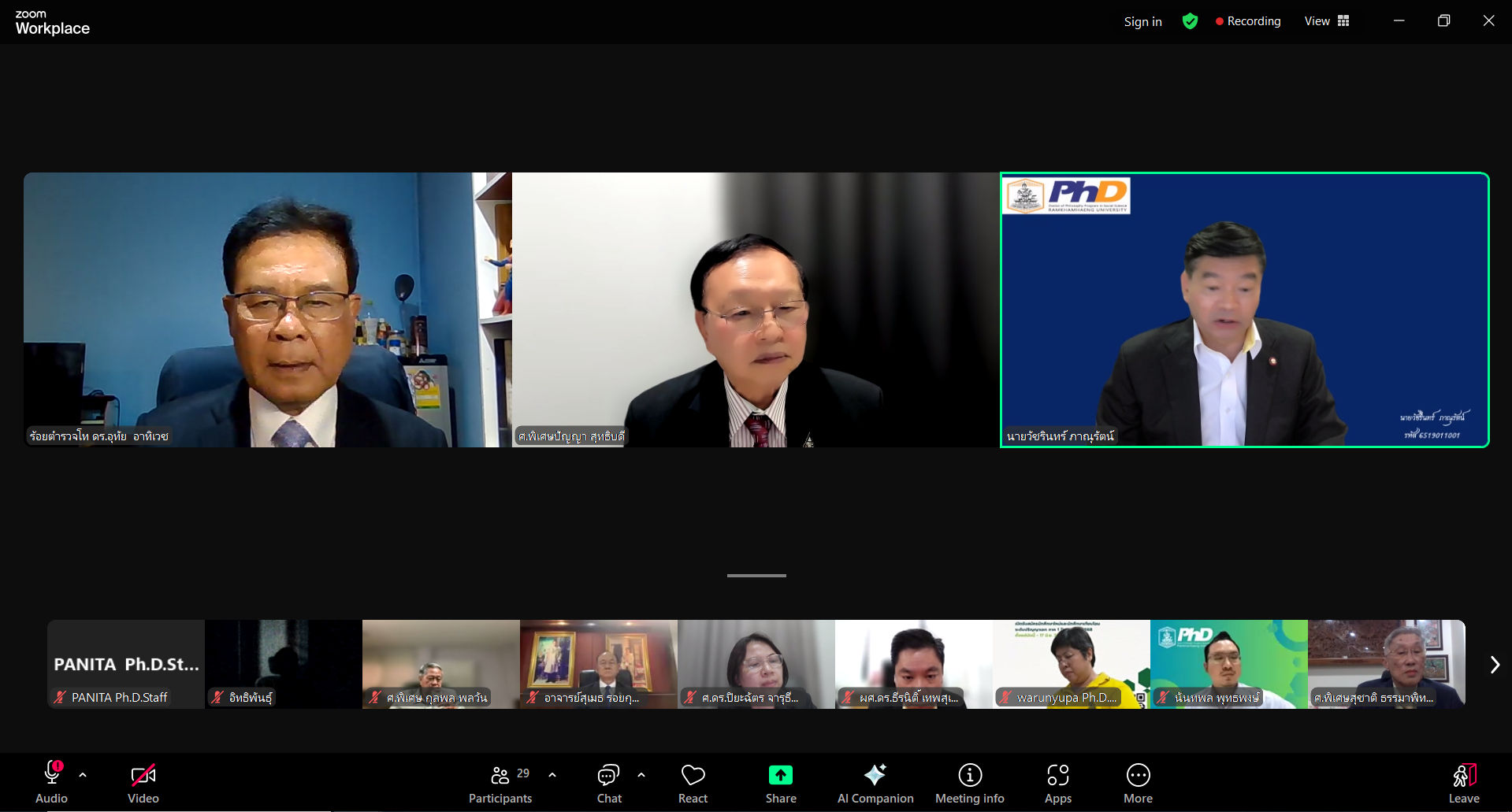The image size is (1512, 812).
Task: Select อาจารย์สุเมธ participant tile
Action: coord(599,664)
